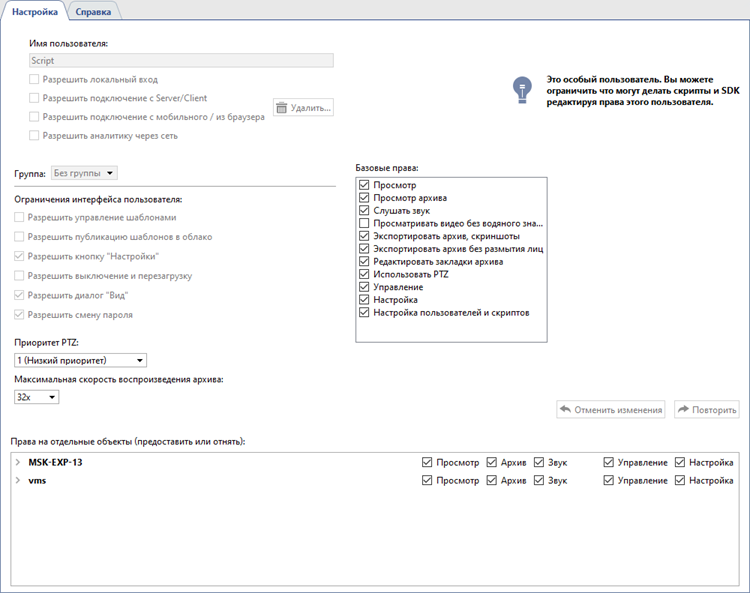Click the undo arrow Отменить изменения
The image size is (750, 593).
566,409
